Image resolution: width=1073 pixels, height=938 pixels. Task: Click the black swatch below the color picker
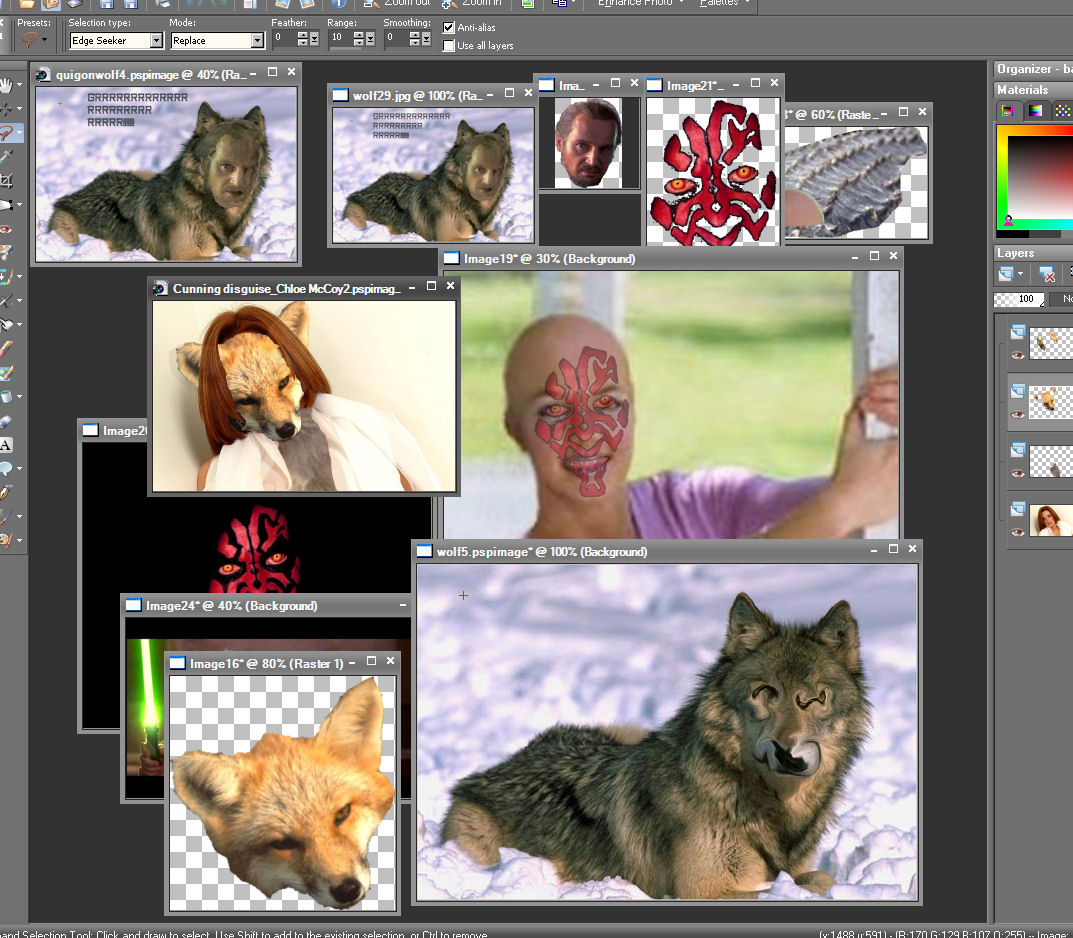point(1012,234)
